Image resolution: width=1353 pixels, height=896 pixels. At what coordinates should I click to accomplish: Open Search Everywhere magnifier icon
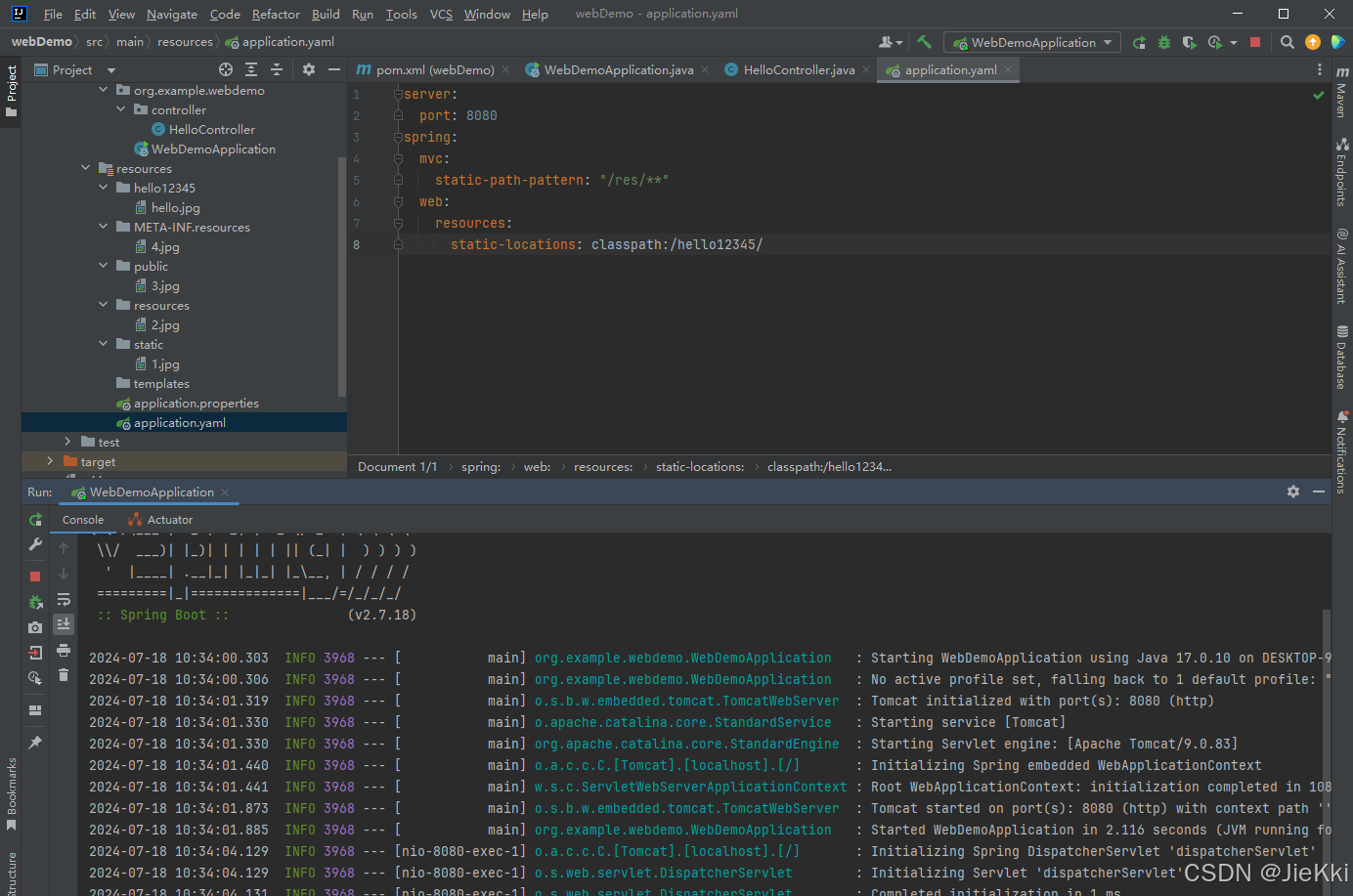1288,42
